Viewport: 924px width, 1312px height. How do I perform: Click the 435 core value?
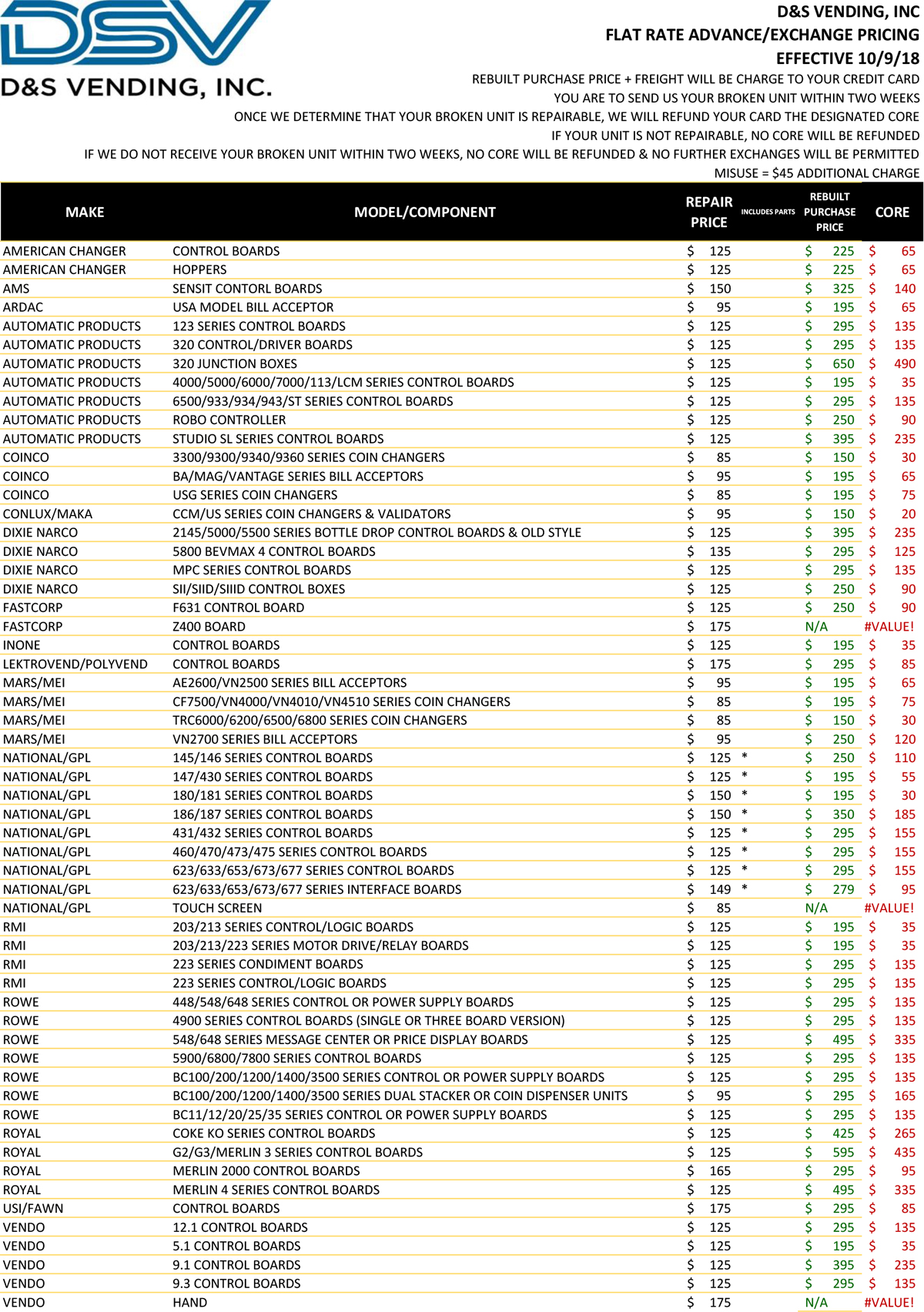click(x=905, y=1152)
